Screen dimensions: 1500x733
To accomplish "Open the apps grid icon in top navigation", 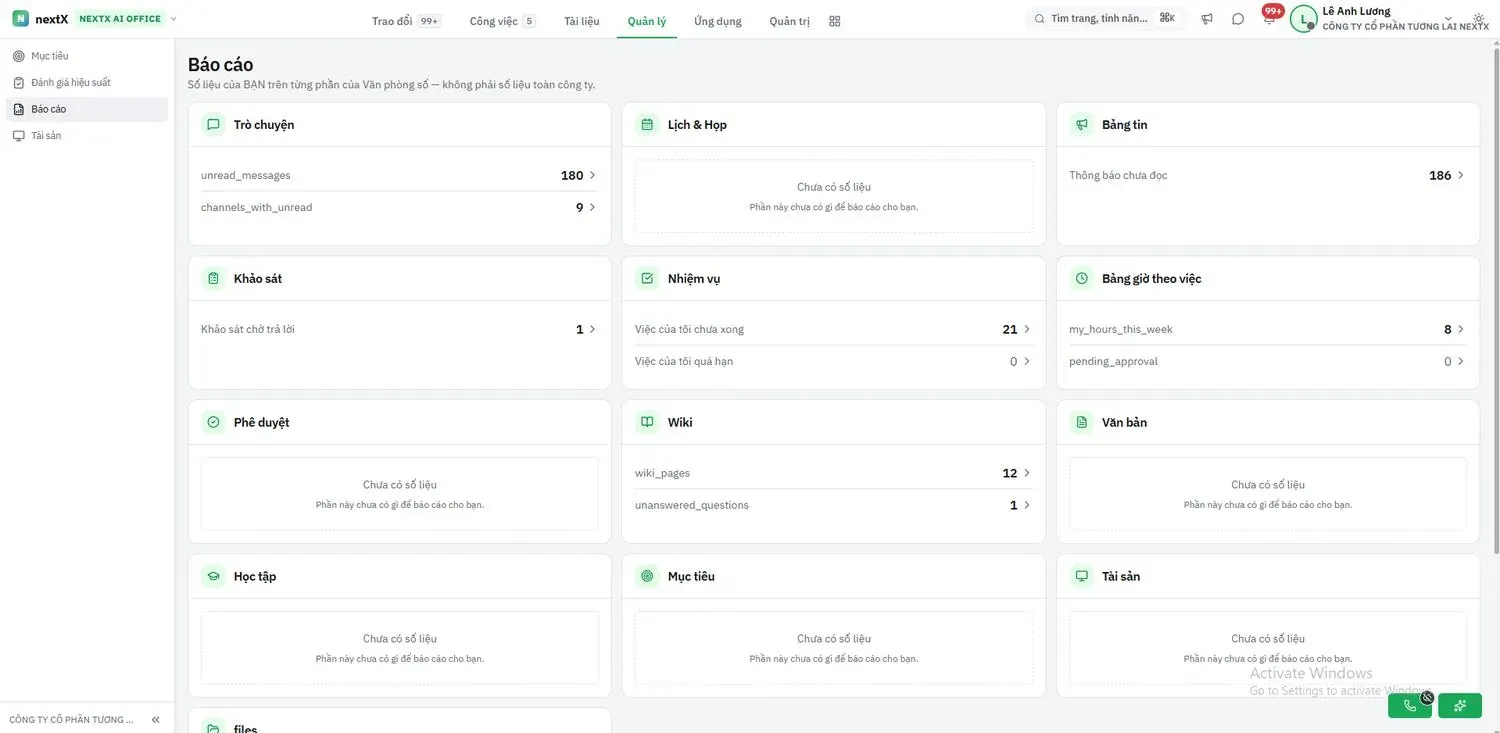I will point(835,21).
